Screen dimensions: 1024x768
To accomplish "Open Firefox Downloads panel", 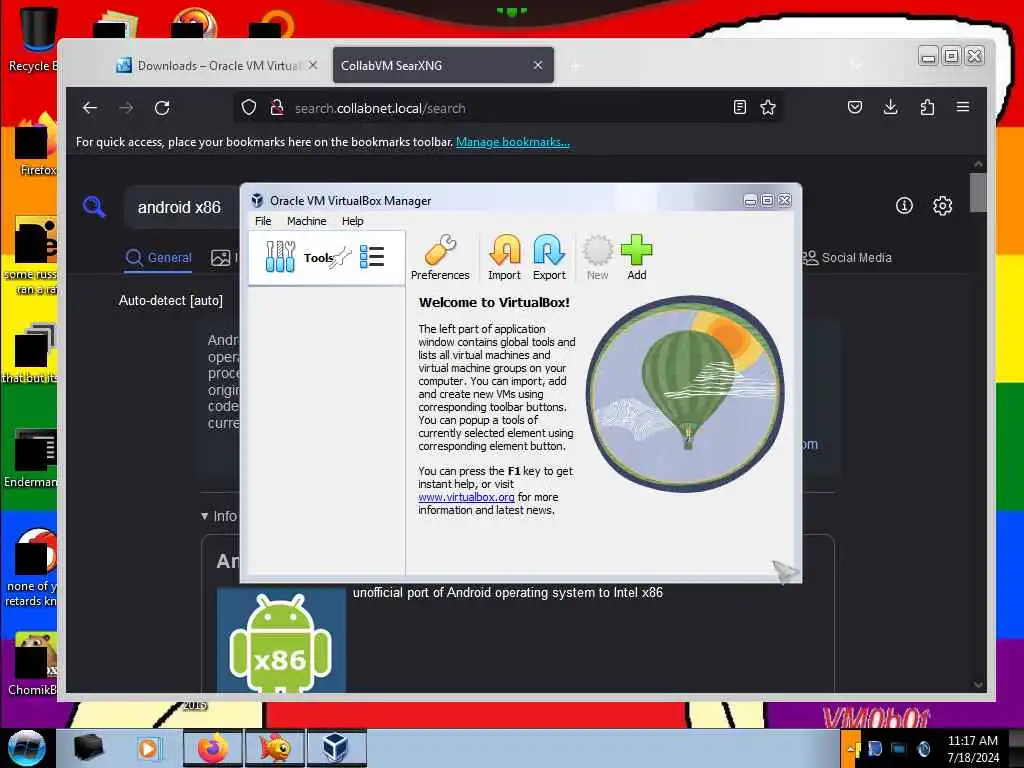I will click(x=891, y=107).
